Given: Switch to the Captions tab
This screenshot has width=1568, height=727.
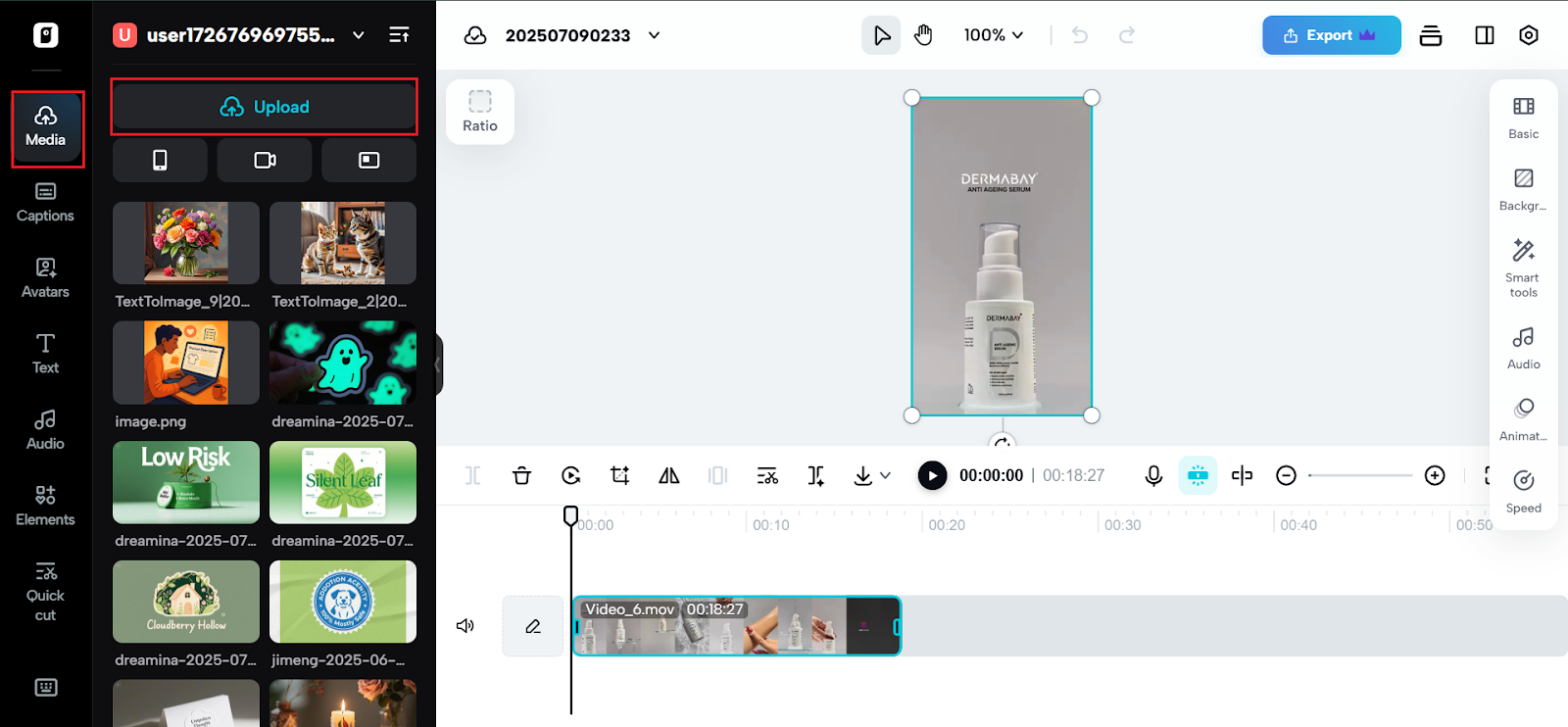Looking at the screenshot, I should (x=45, y=203).
